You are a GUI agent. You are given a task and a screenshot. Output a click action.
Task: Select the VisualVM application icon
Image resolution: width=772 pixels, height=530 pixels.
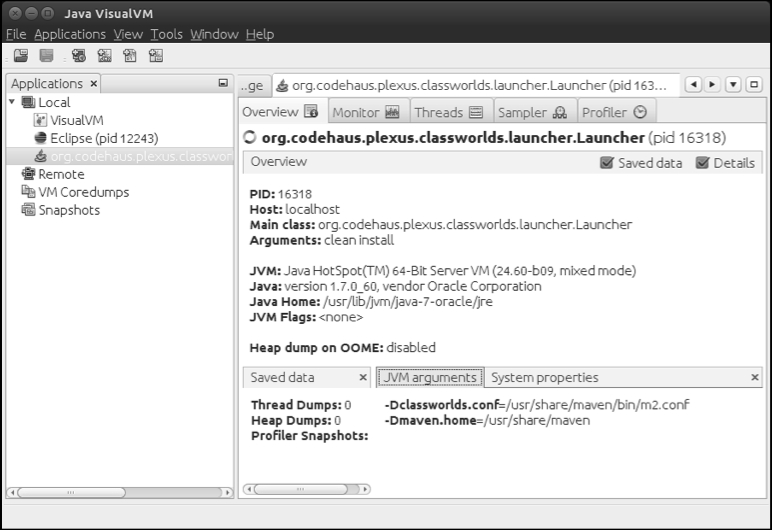(40, 120)
